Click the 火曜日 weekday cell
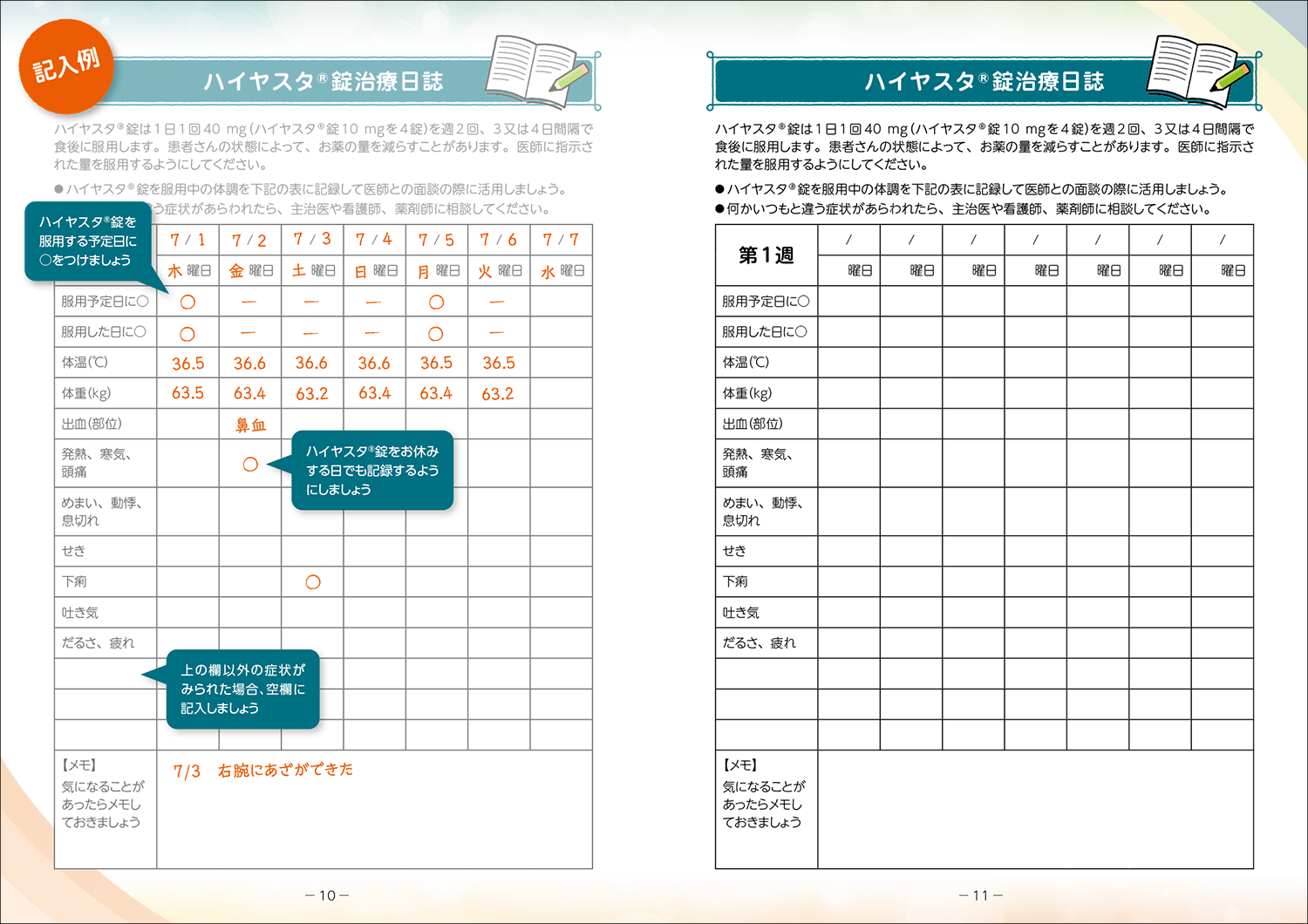Screen dimensions: 1308x924 [x=499, y=271]
